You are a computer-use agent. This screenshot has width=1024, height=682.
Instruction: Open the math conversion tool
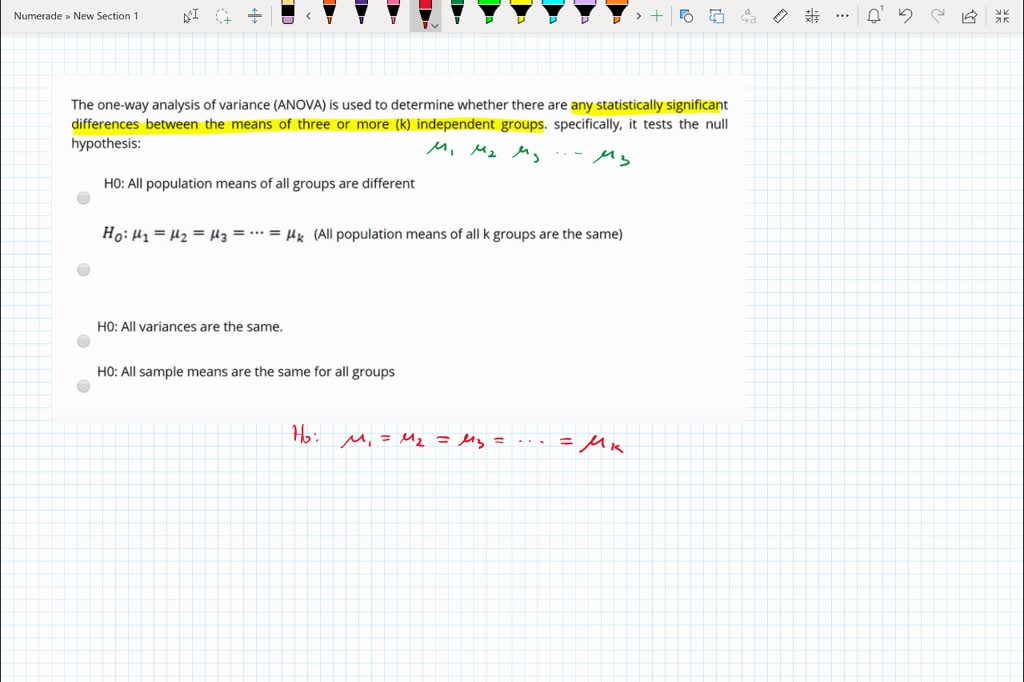pos(812,16)
